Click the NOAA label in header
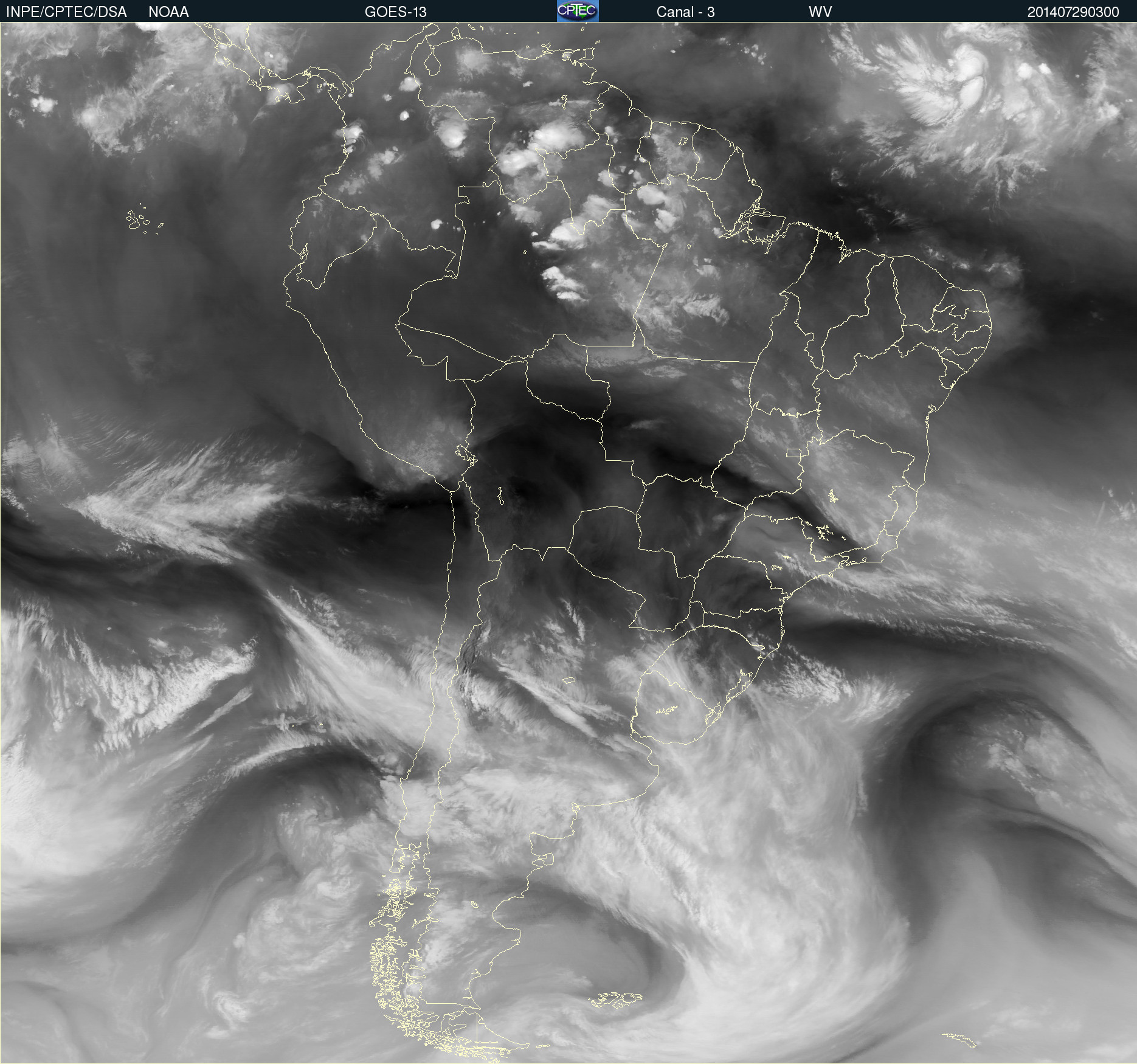This screenshot has height=1064, width=1137. 168,12
